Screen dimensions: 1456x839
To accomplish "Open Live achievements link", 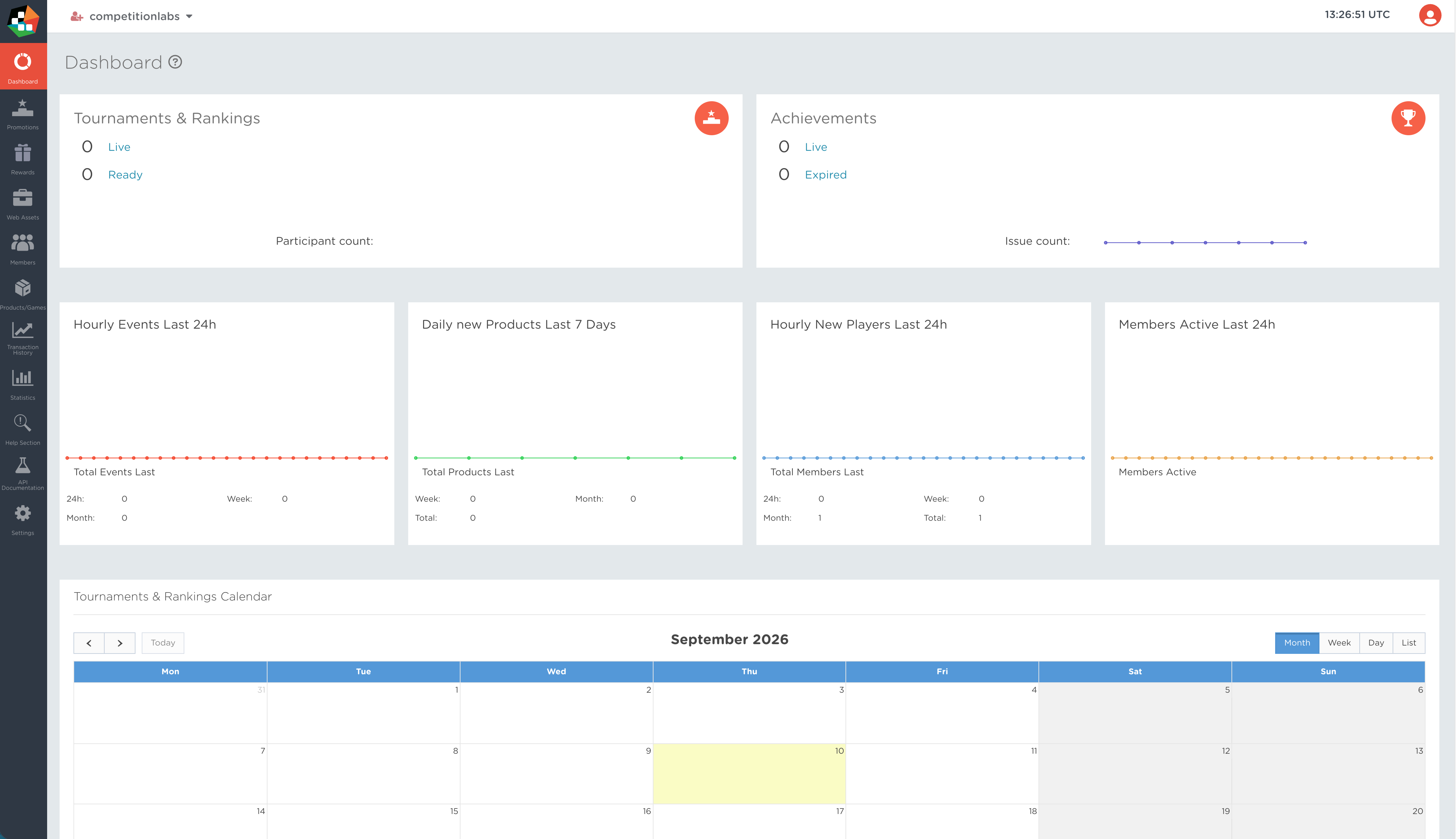I will (816, 147).
